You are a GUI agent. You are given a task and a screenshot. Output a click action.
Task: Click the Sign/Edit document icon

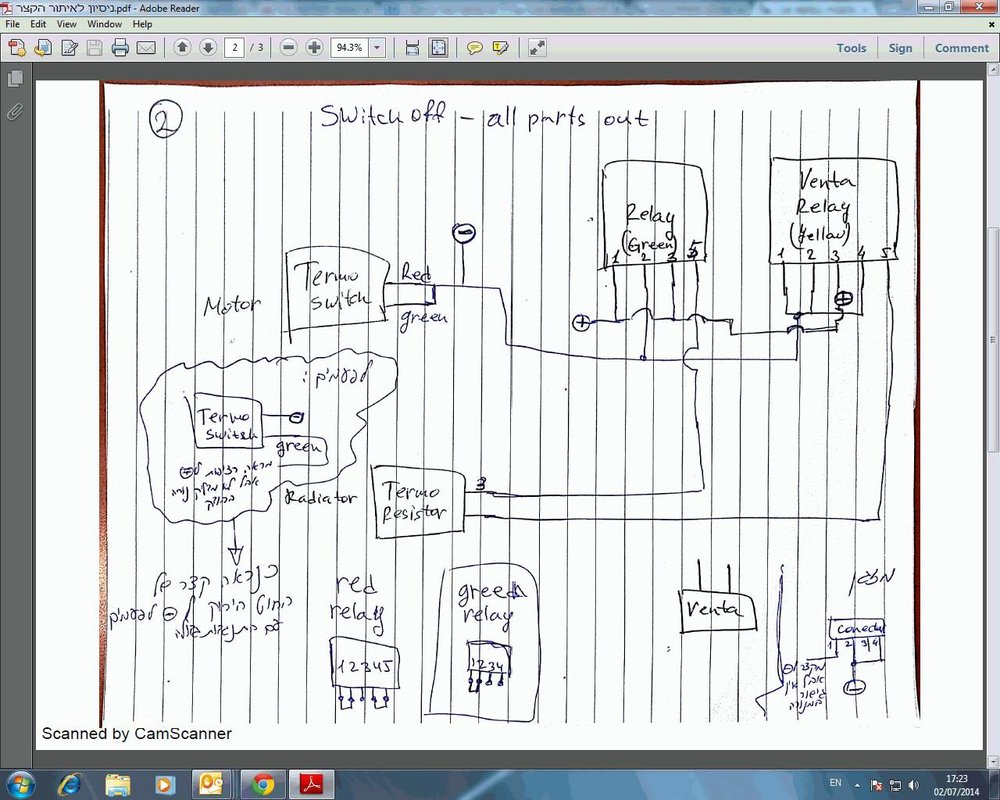coord(69,48)
